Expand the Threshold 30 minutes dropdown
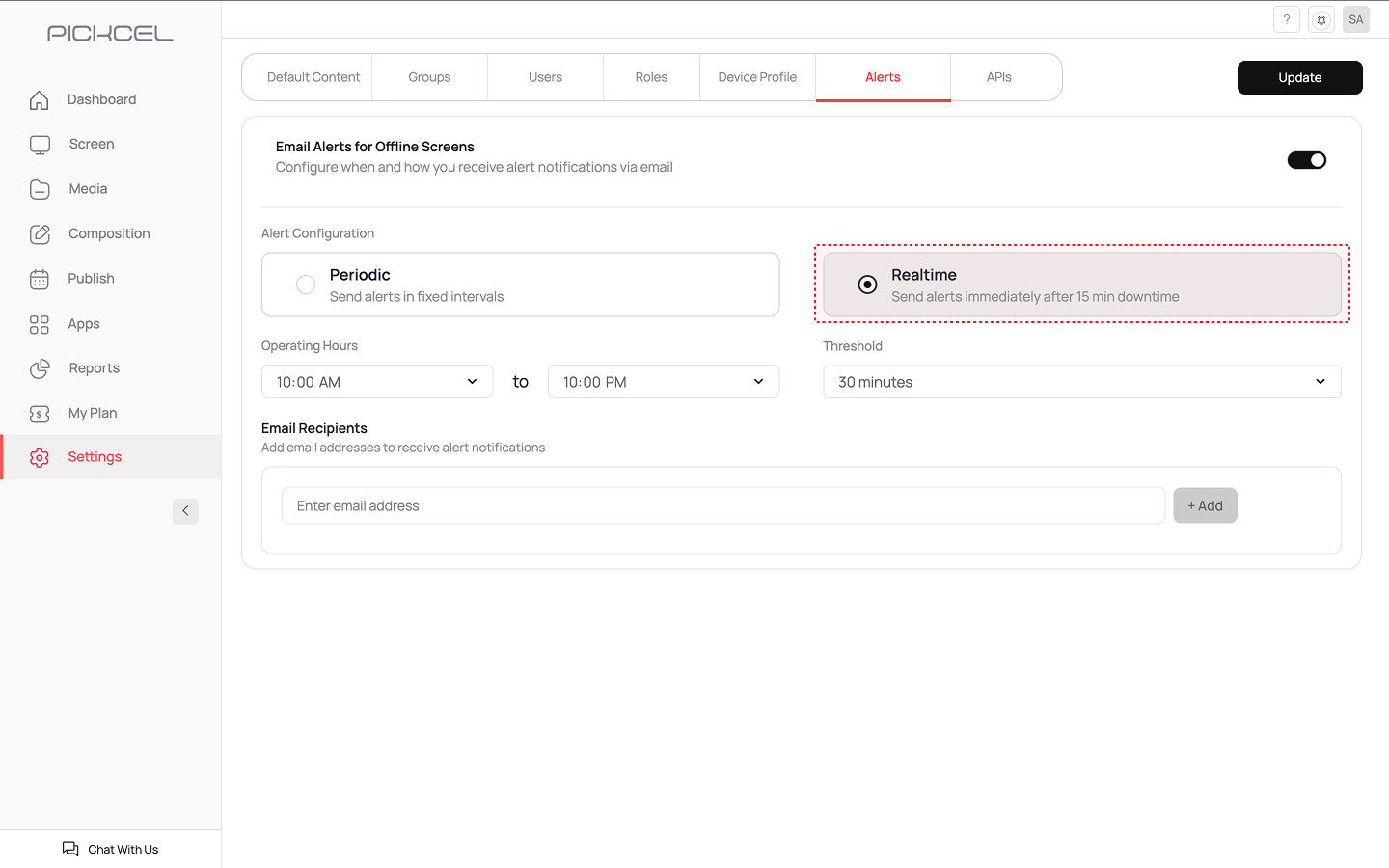1389x868 pixels. (x=1081, y=382)
